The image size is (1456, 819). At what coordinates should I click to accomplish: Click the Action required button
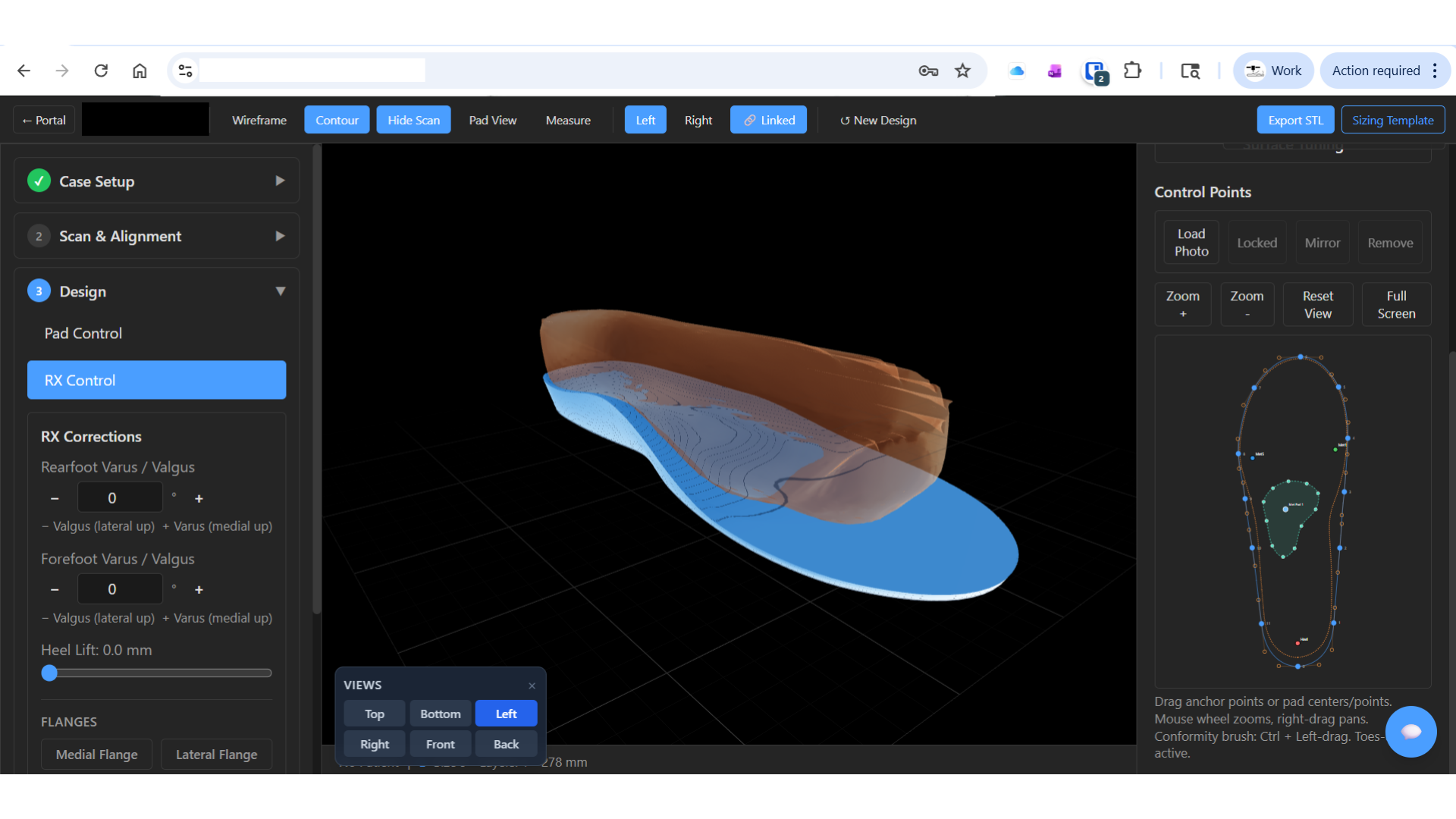pyautogui.click(x=1376, y=71)
